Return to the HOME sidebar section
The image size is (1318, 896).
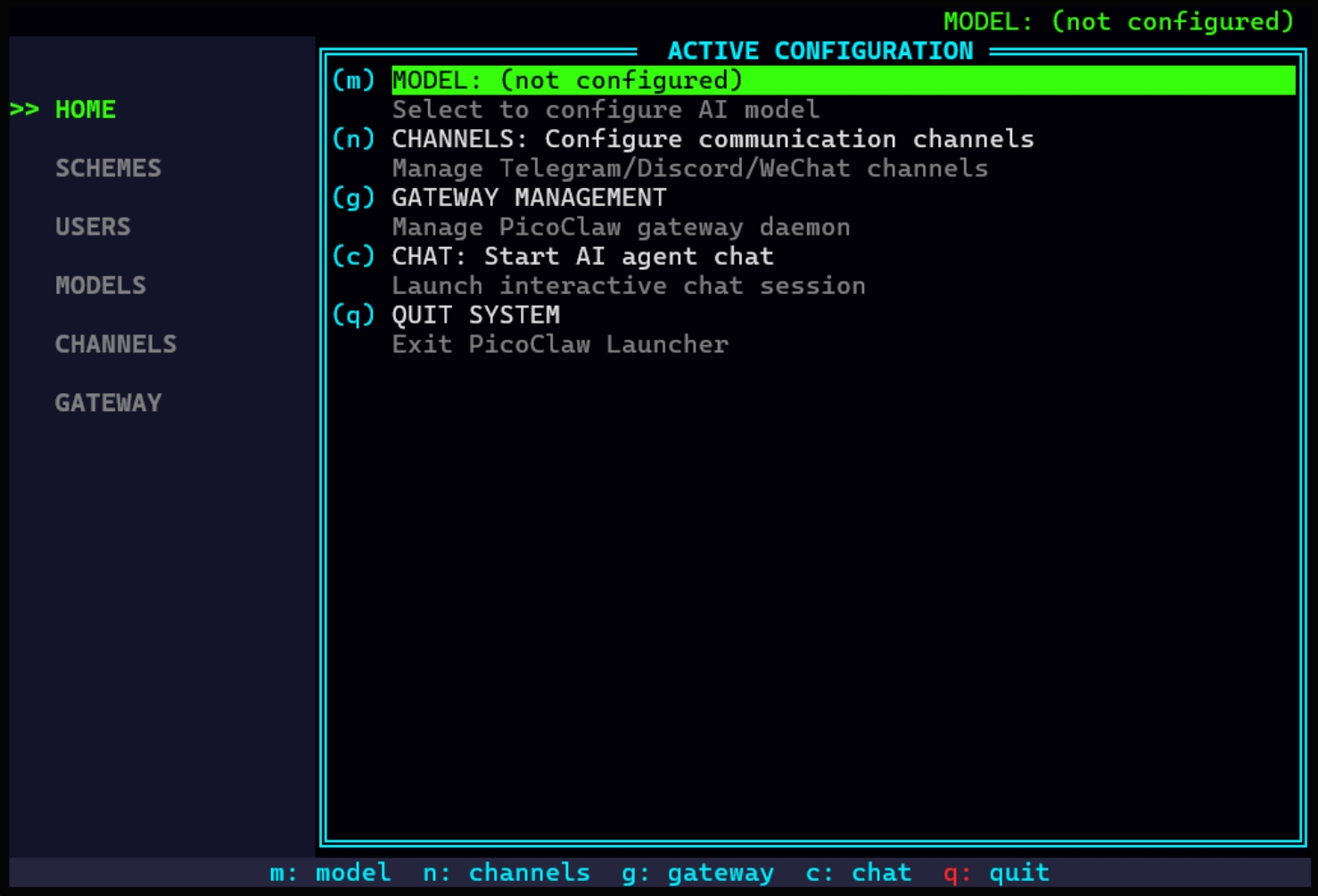click(85, 110)
